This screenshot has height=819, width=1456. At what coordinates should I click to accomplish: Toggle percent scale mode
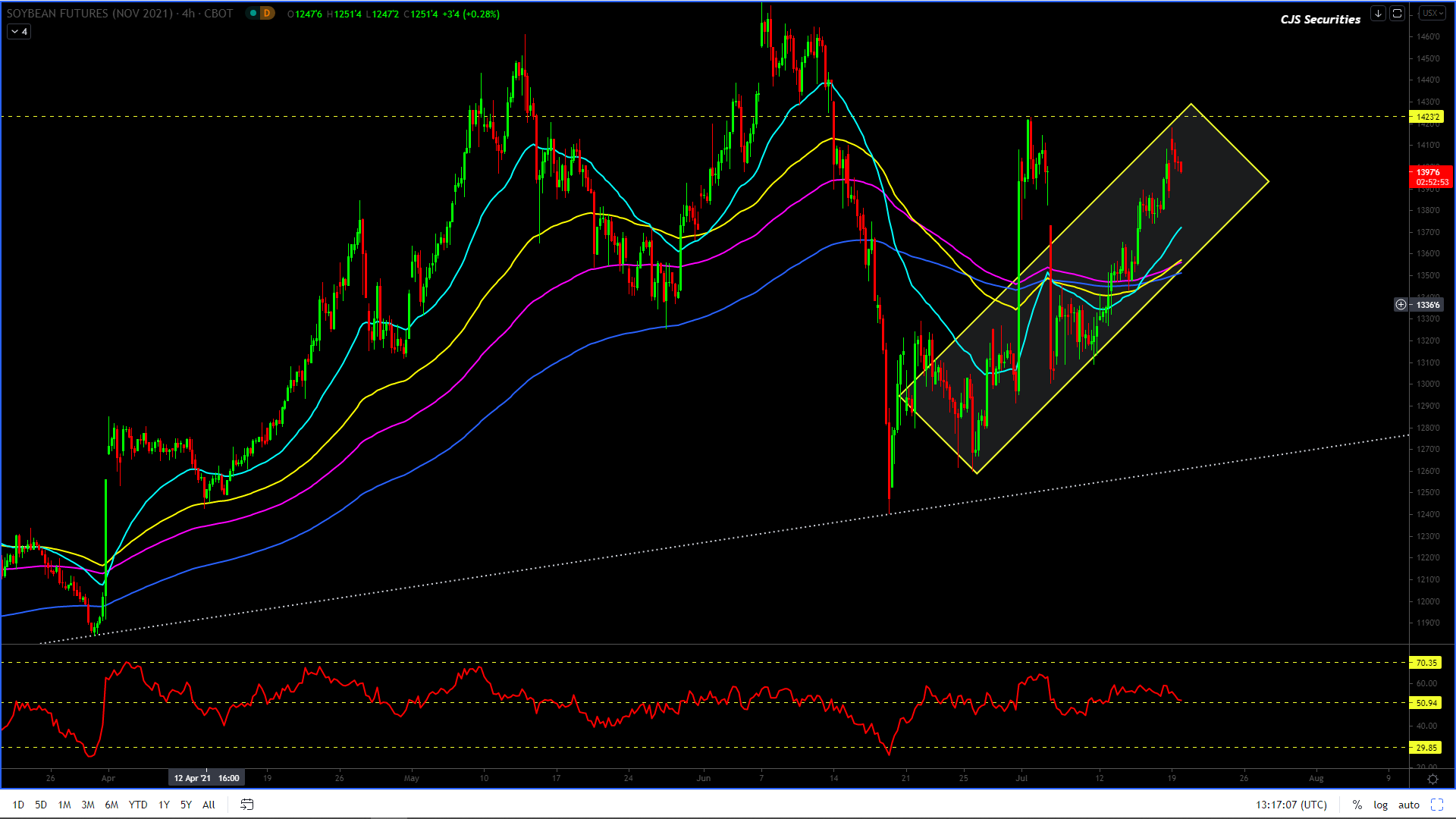[x=1357, y=805]
